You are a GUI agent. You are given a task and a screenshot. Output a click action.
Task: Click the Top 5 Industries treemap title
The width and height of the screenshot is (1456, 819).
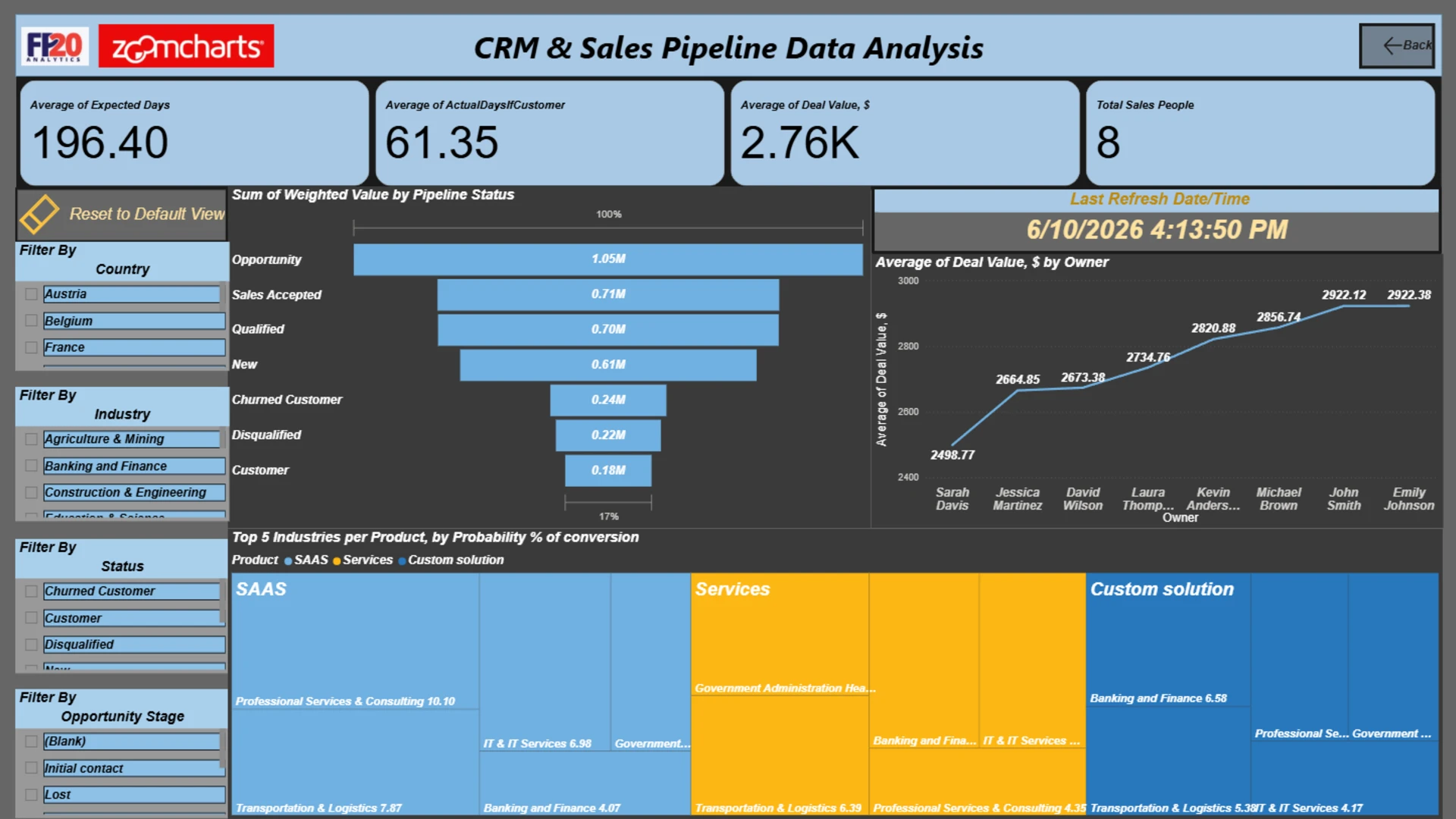pyautogui.click(x=435, y=537)
